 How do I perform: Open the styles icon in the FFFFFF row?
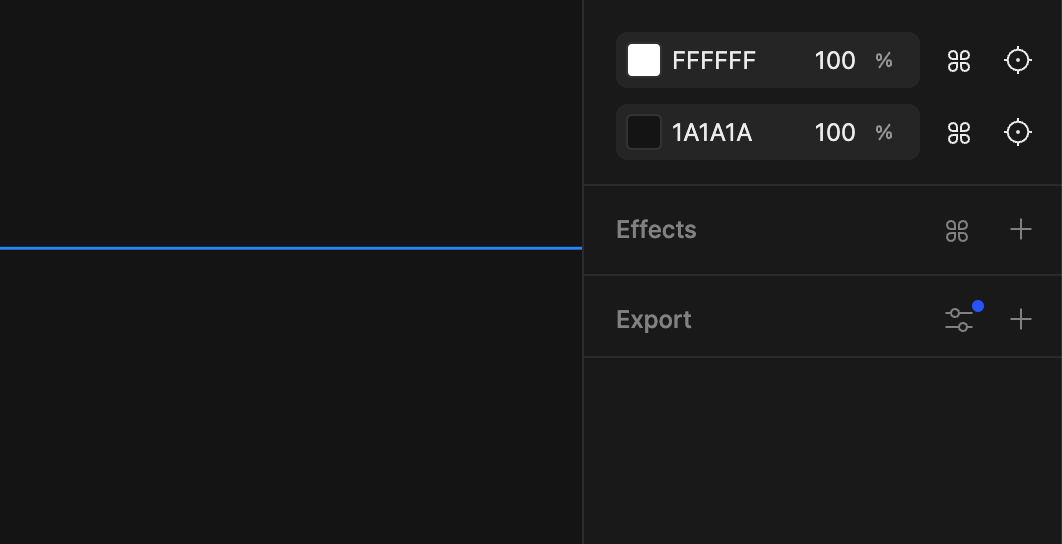[x=959, y=61]
